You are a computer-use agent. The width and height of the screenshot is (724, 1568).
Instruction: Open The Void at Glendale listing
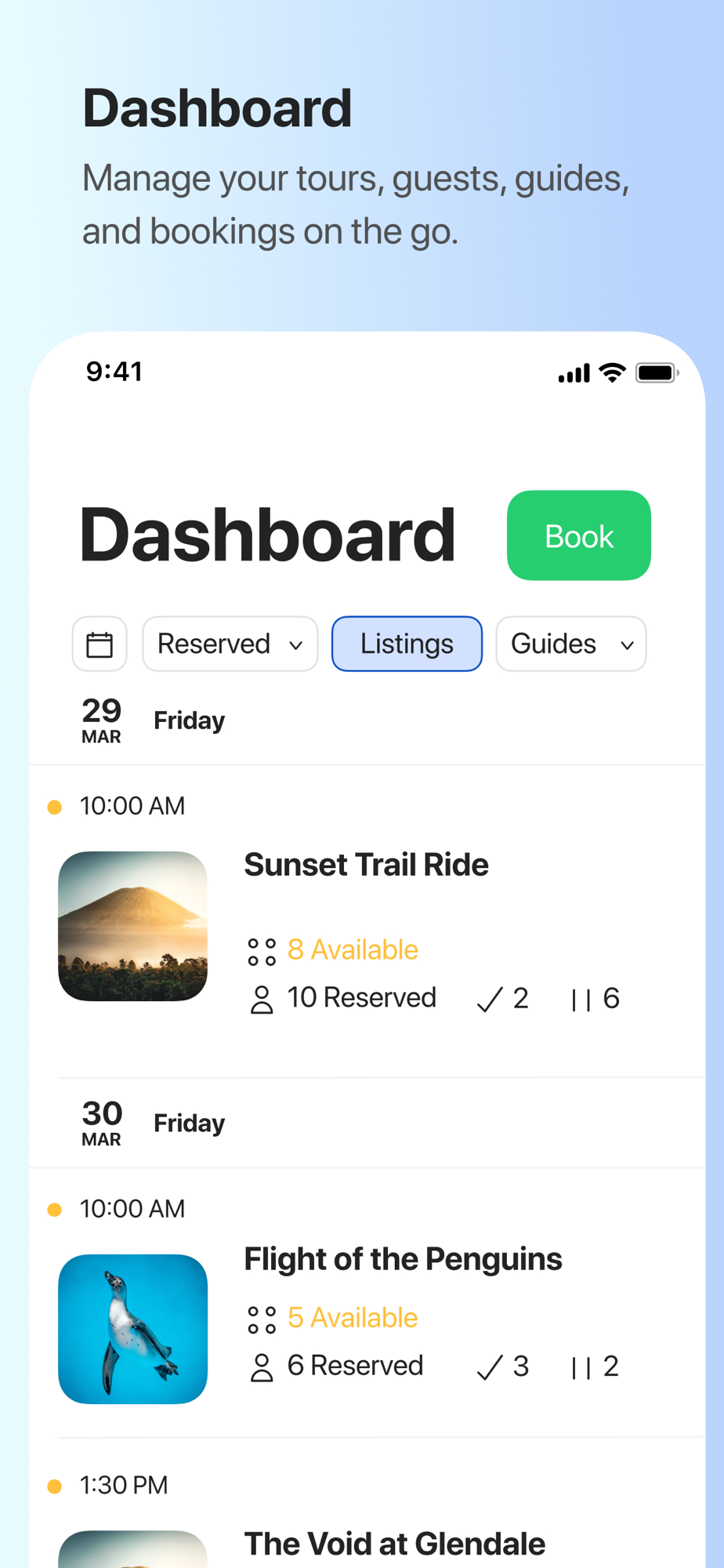(394, 1544)
